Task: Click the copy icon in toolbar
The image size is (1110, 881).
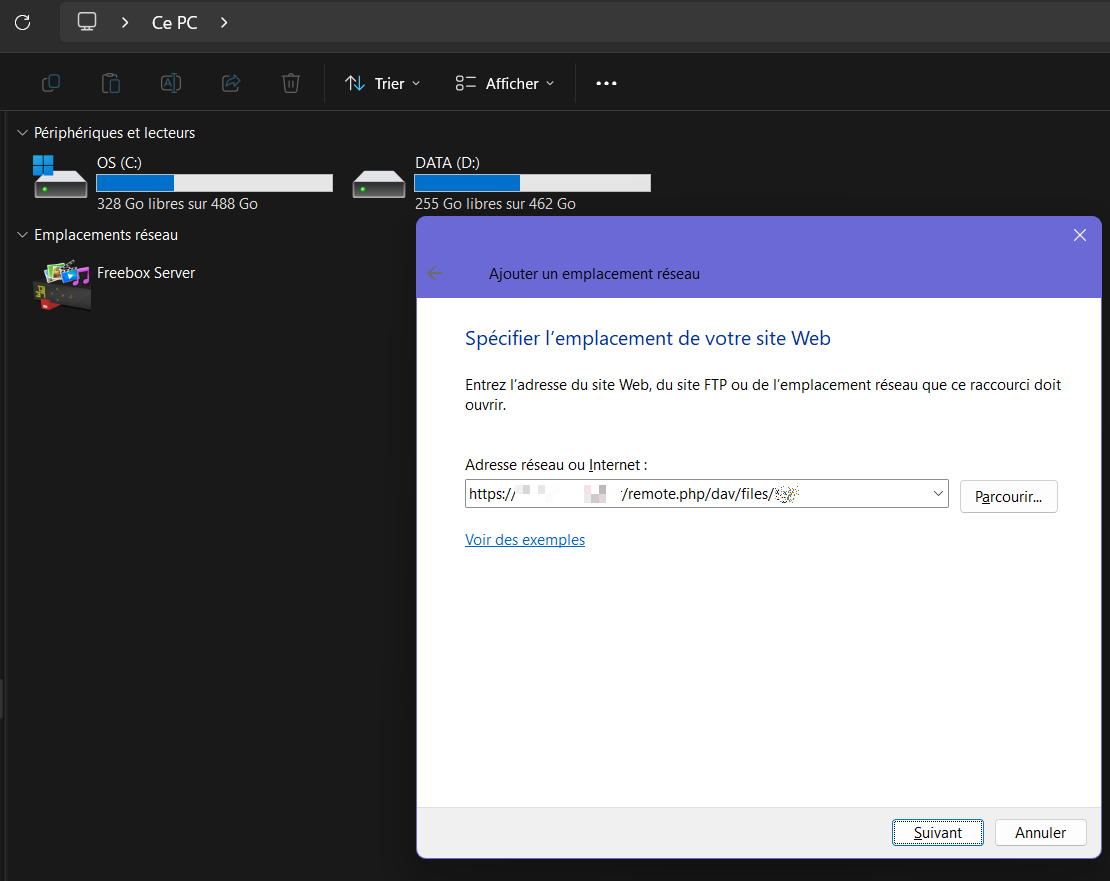Action: tap(51, 83)
